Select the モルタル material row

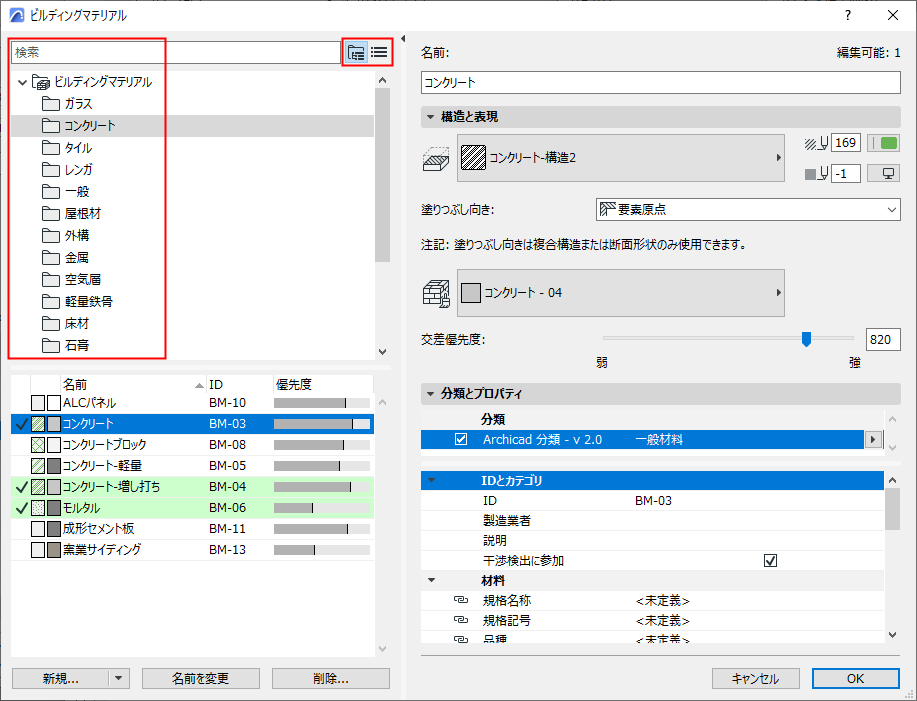[x=192, y=508]
